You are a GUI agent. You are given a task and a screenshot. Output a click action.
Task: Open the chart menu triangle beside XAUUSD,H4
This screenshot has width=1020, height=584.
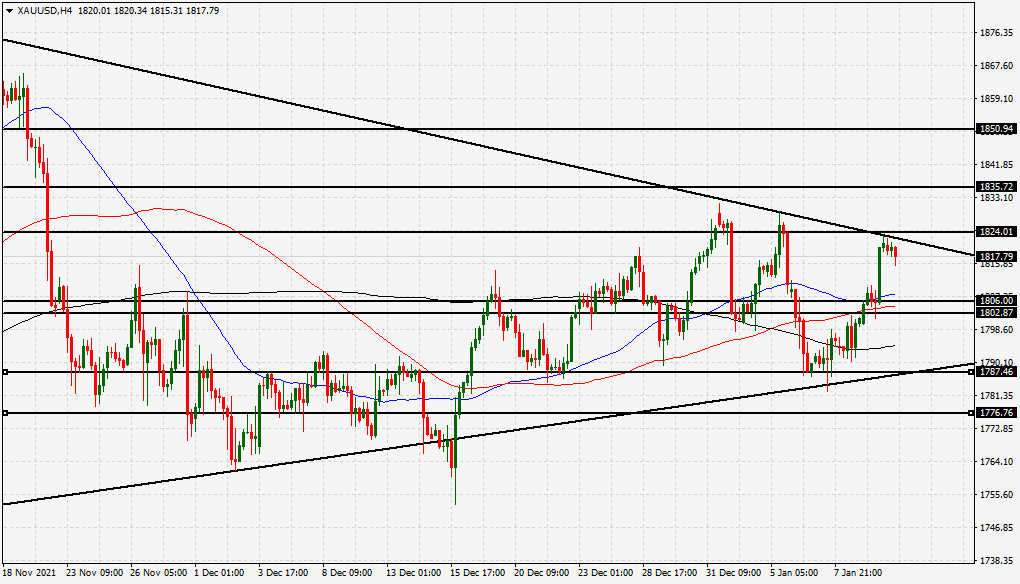pos(9,11)
